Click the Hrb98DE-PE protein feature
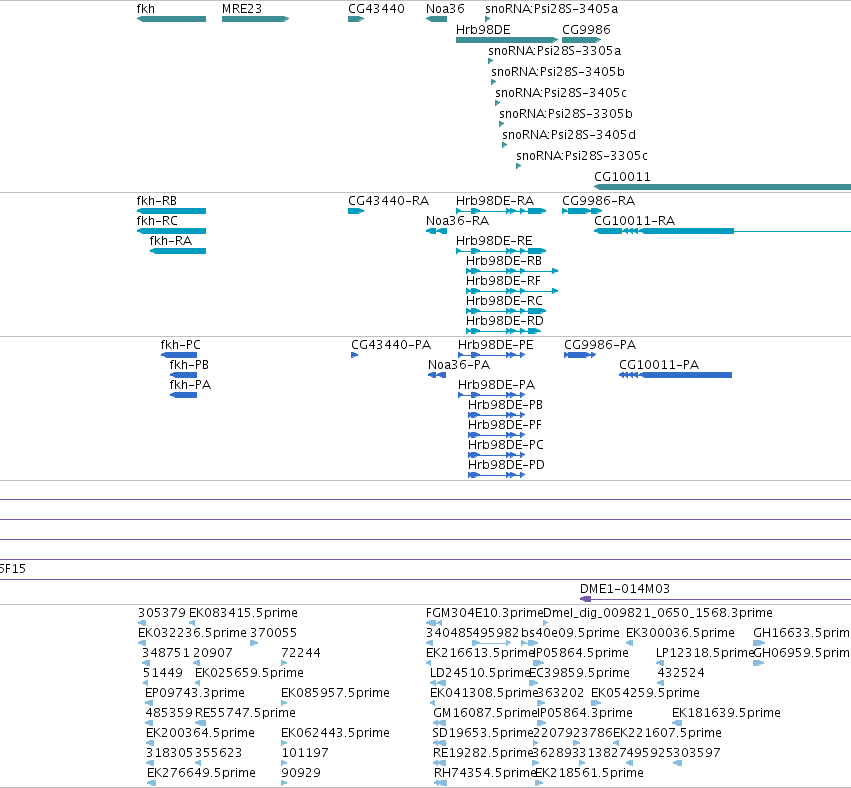This screenshot has height=788, width=851. (x=492, y=355)
